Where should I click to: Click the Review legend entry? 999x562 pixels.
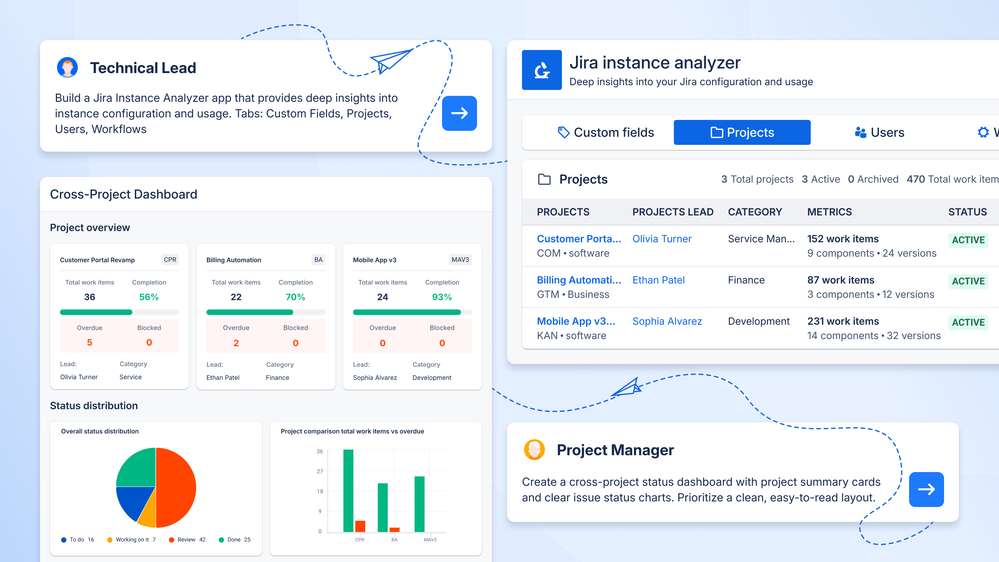pyautogui.click(x=187, y=540)
